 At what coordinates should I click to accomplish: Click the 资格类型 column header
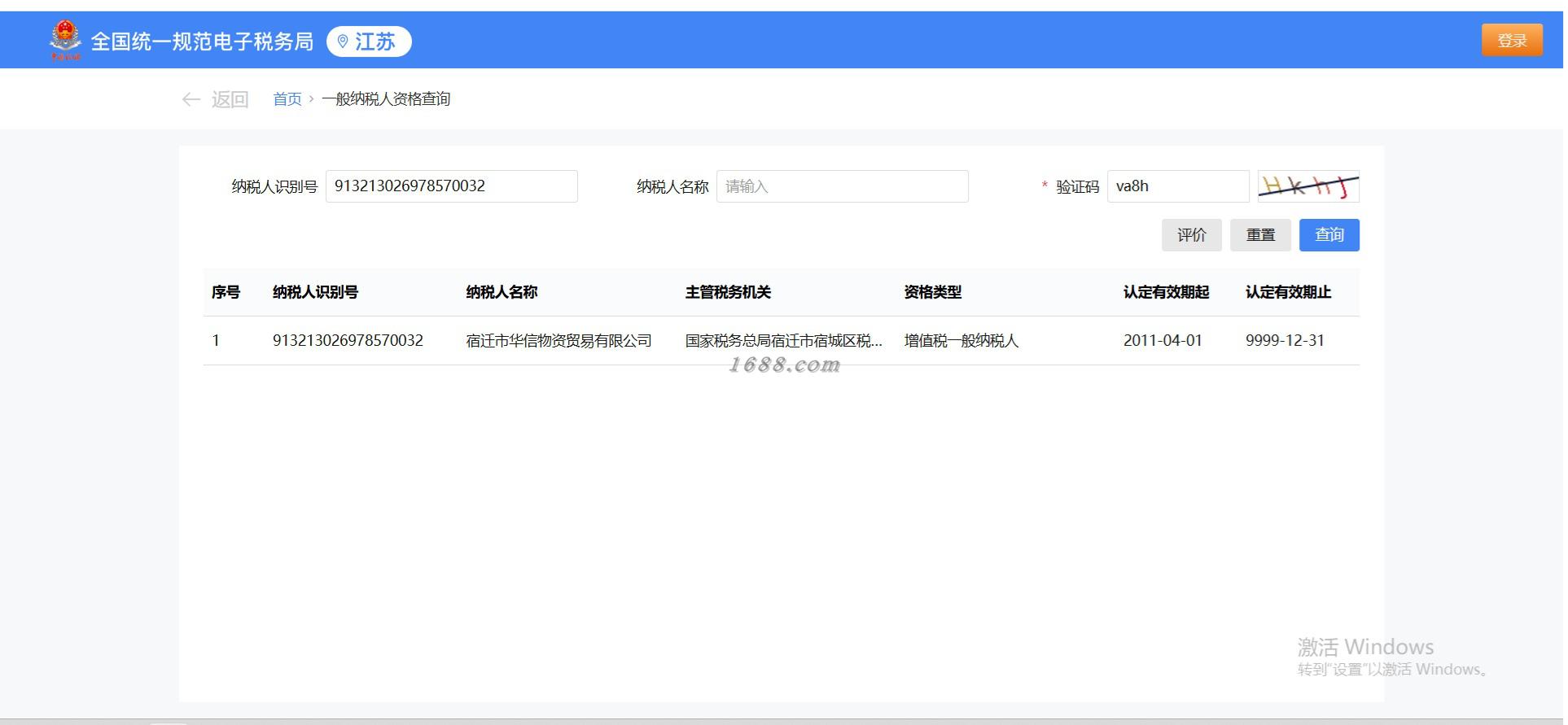pos(933,292)
